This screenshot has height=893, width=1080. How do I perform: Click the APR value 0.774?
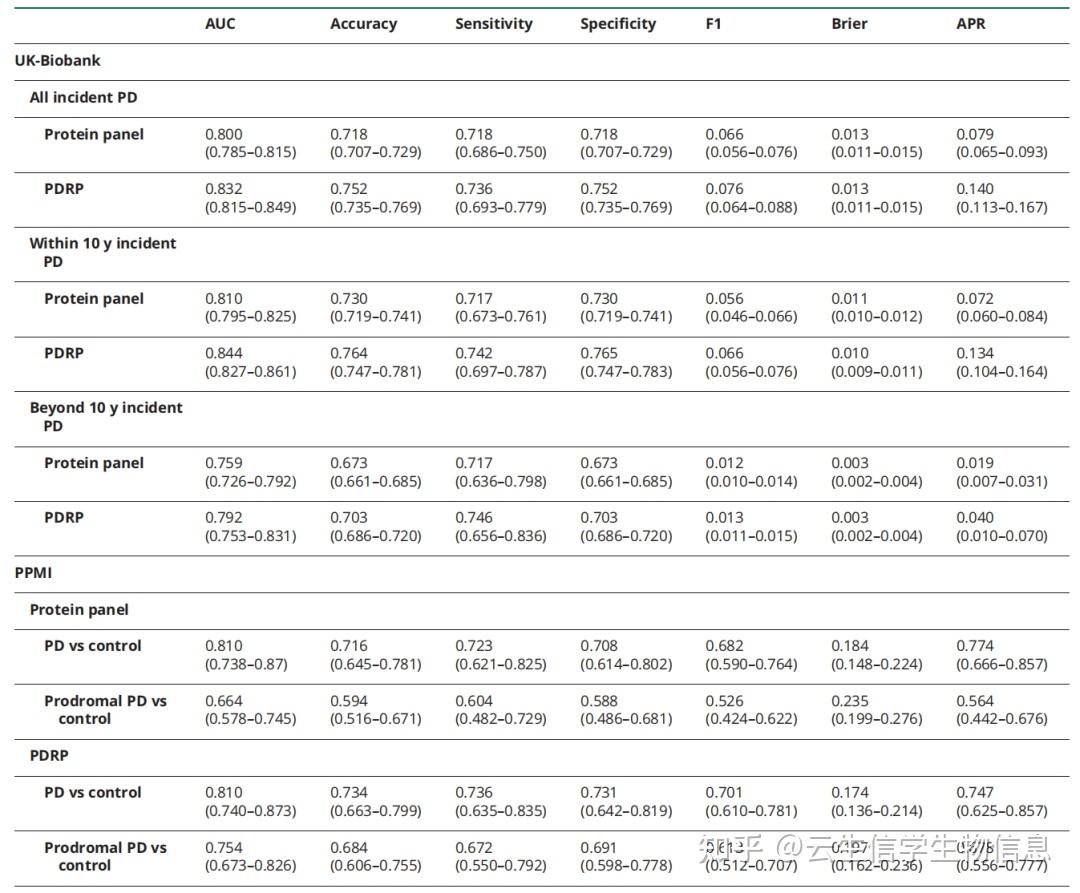(x=975, y=646)
